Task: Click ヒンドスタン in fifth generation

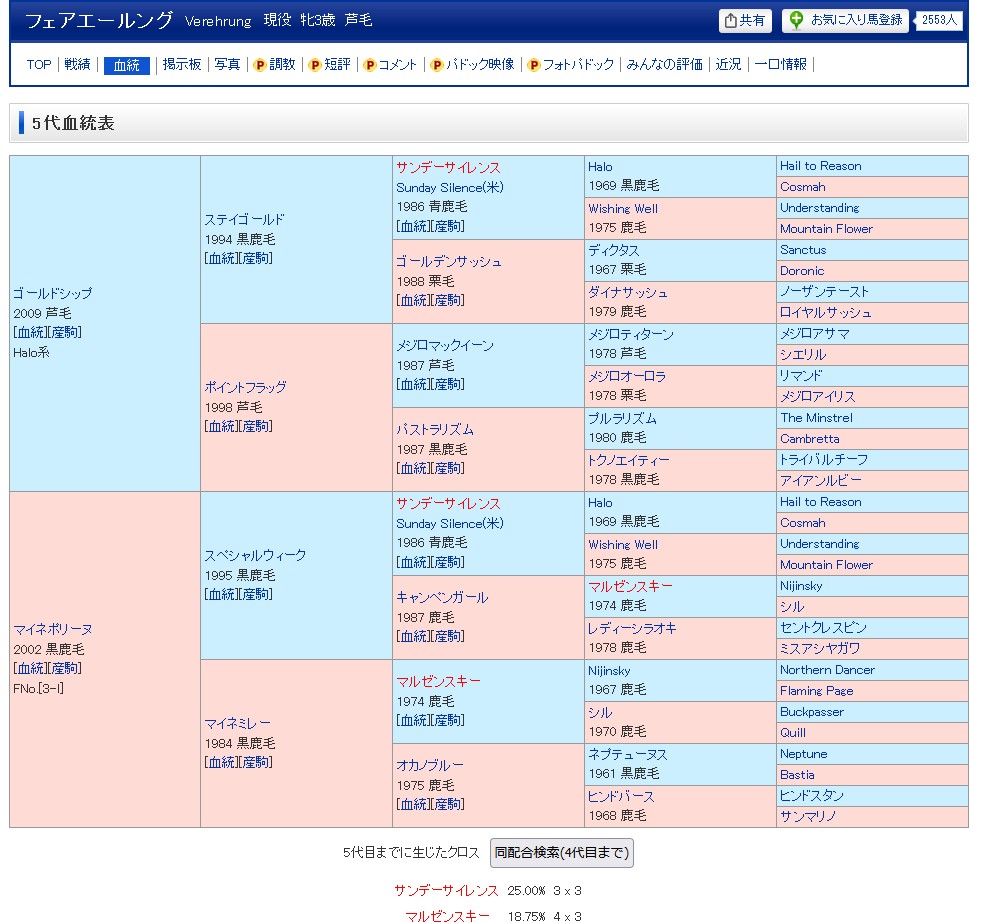Action: coord(812,795)
